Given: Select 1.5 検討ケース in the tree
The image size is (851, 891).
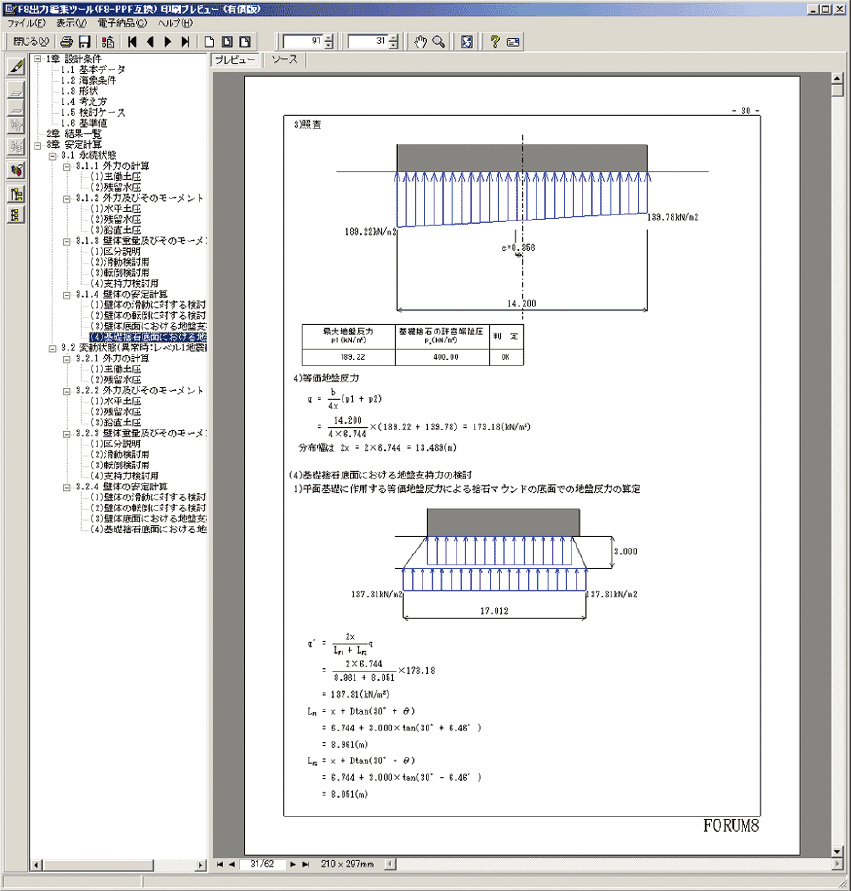Looking at the screenshot, I should 93,113.
